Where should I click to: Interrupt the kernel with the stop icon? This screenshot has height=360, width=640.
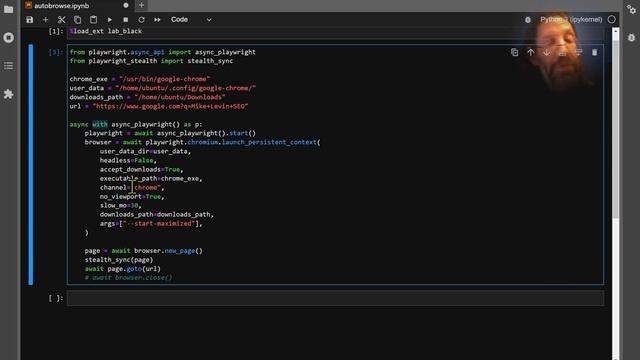[125, 20]
